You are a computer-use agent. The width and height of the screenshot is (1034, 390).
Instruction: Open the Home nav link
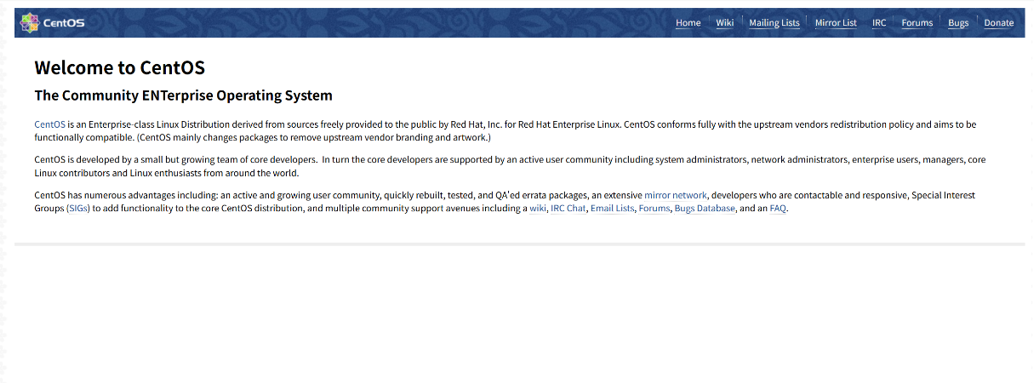pos(688,22)
